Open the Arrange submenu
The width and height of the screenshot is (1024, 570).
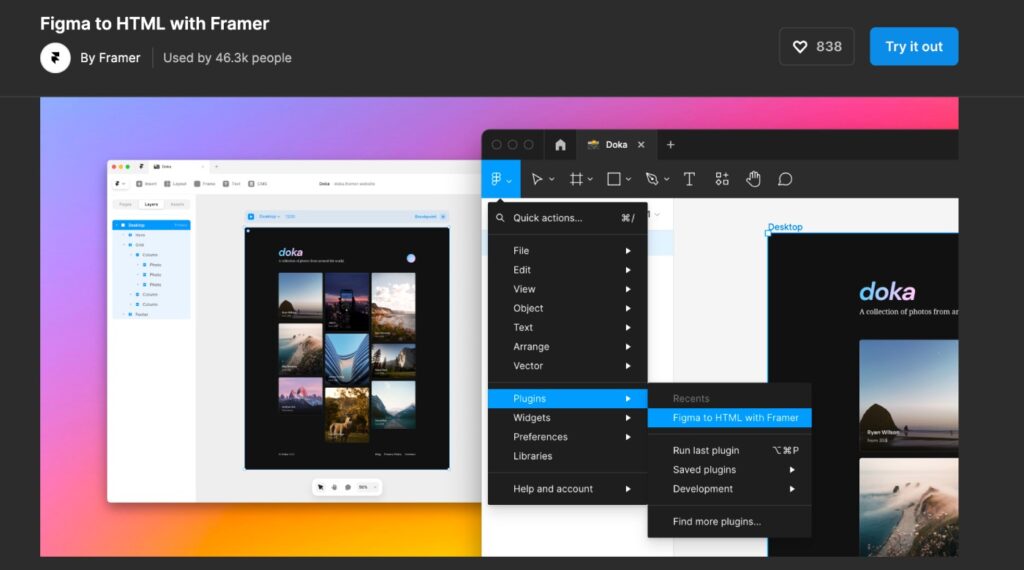click(568, 347)
